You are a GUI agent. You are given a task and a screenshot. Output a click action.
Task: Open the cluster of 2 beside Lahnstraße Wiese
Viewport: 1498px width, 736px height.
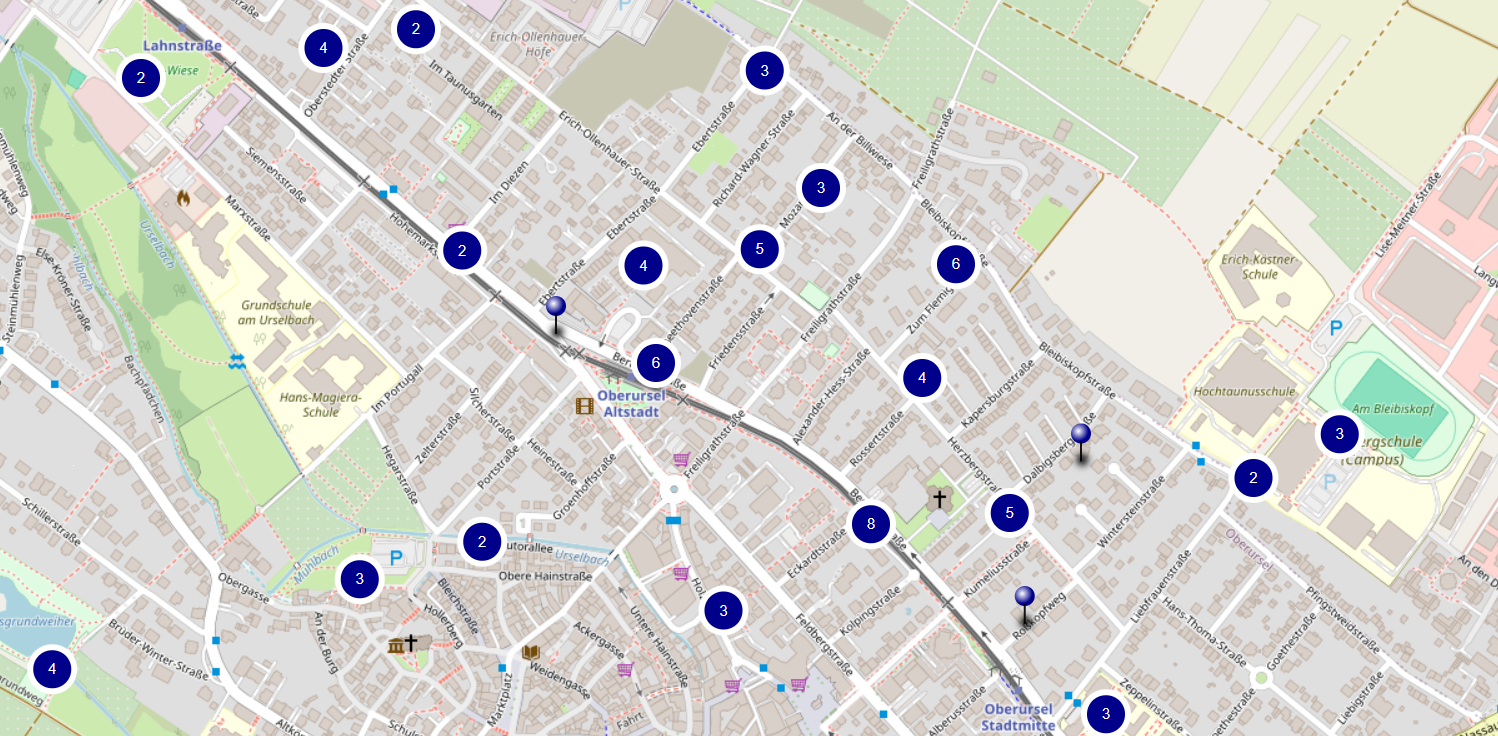142,78
